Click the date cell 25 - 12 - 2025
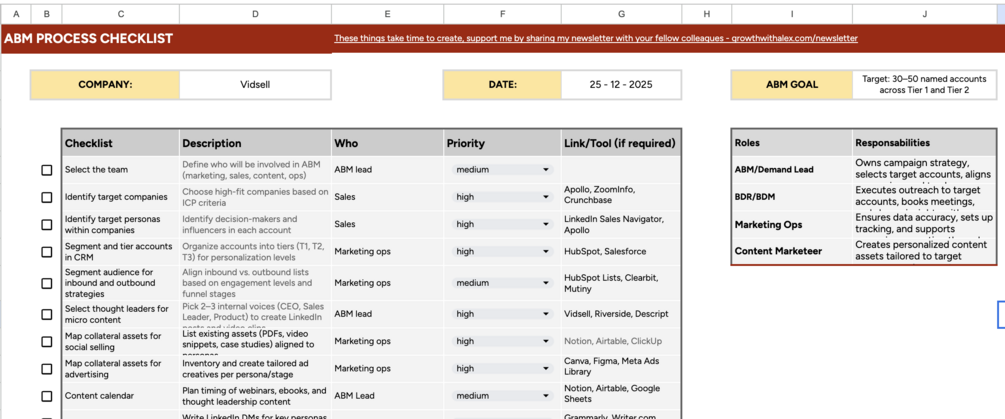The height and width of the screenshot is (419, 1005). 621,85
